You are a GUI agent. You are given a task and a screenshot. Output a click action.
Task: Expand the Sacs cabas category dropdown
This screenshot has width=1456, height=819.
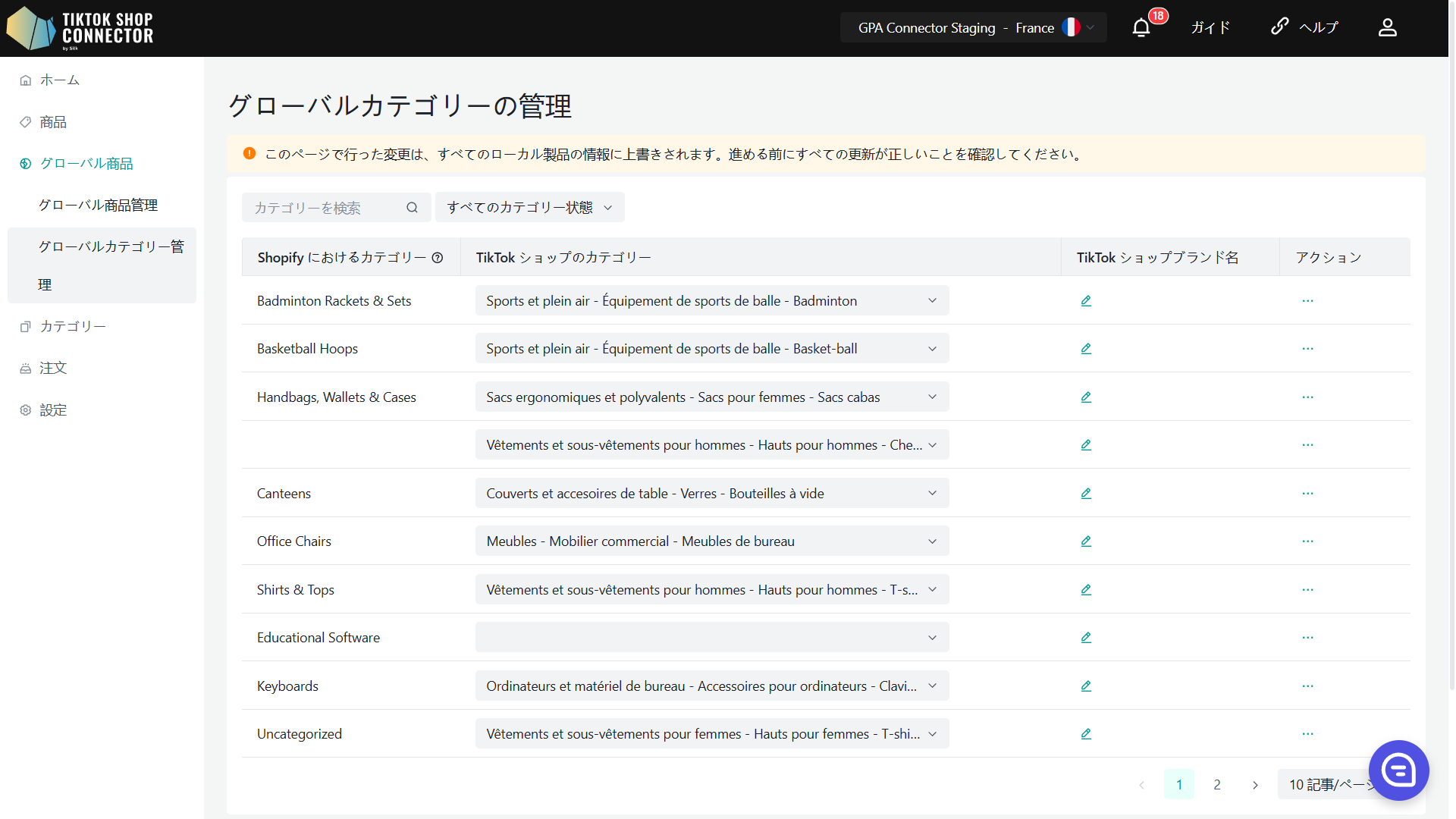click(712, 397)
